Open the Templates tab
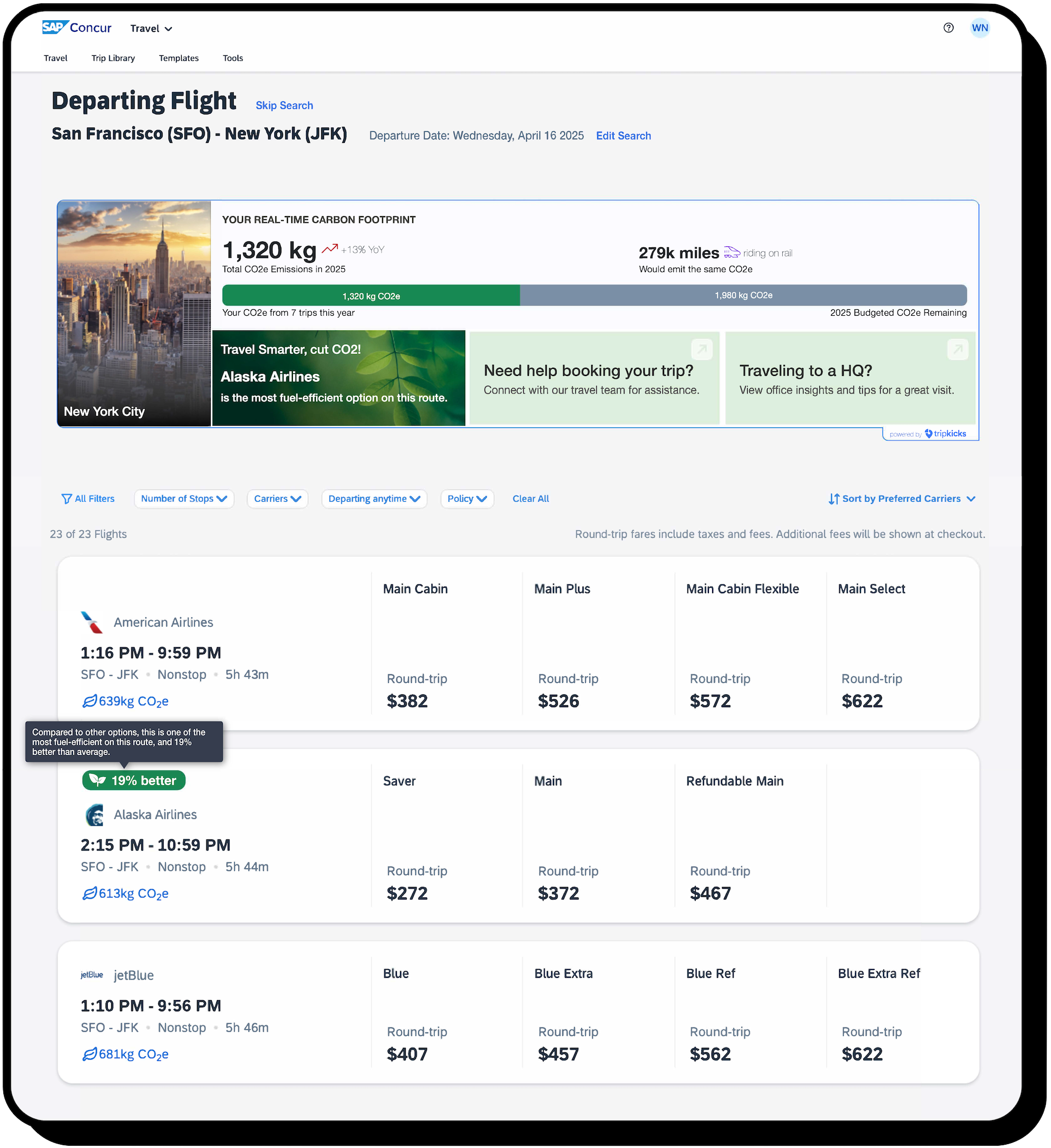This screenshot has height=1148, width=1051. (179, 58)
